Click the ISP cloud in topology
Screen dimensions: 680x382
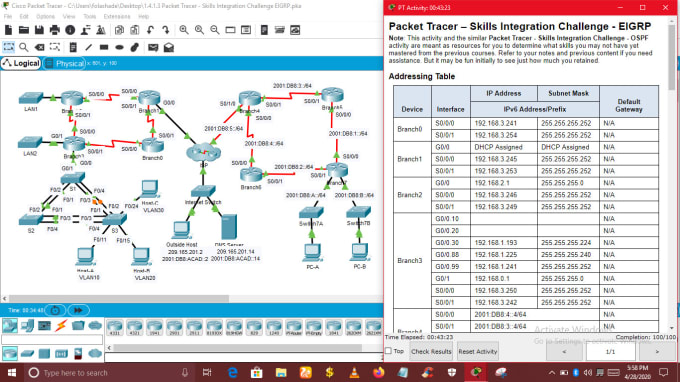click(203, 152)
